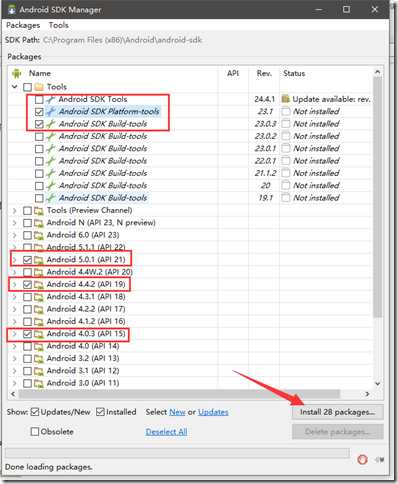Viewport: 398px width, 484px height.
Task: Click wrench icon for Build-tools rev 23.0.3
Action: point(50,124)
